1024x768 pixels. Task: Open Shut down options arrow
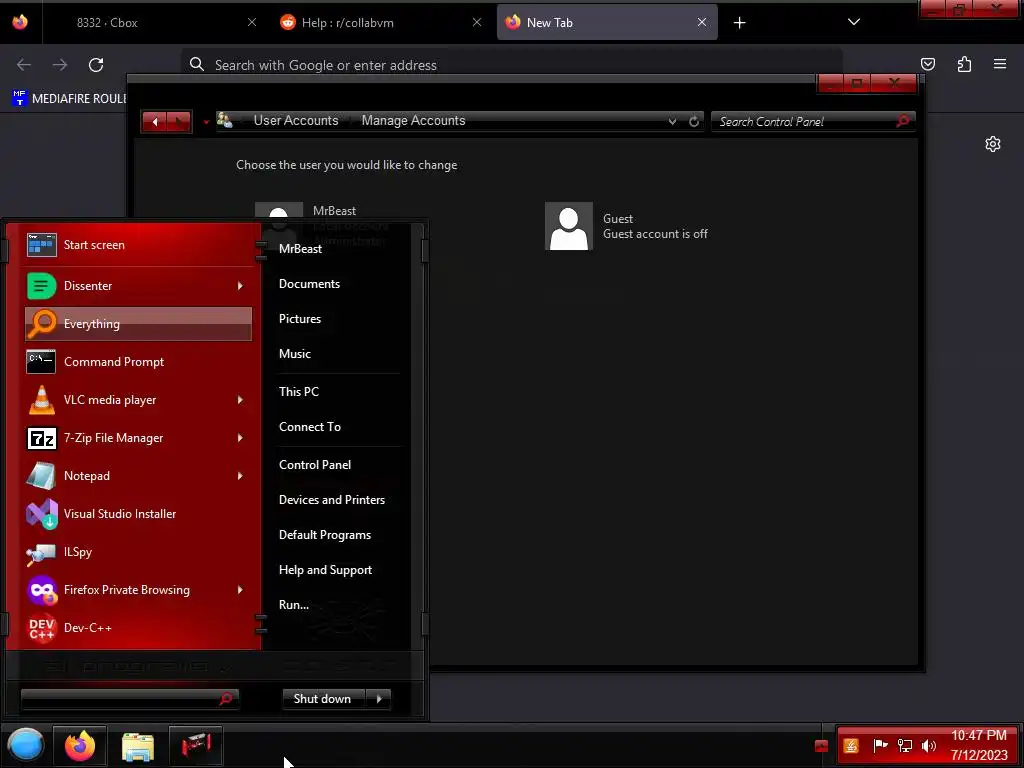coord(379,699)
